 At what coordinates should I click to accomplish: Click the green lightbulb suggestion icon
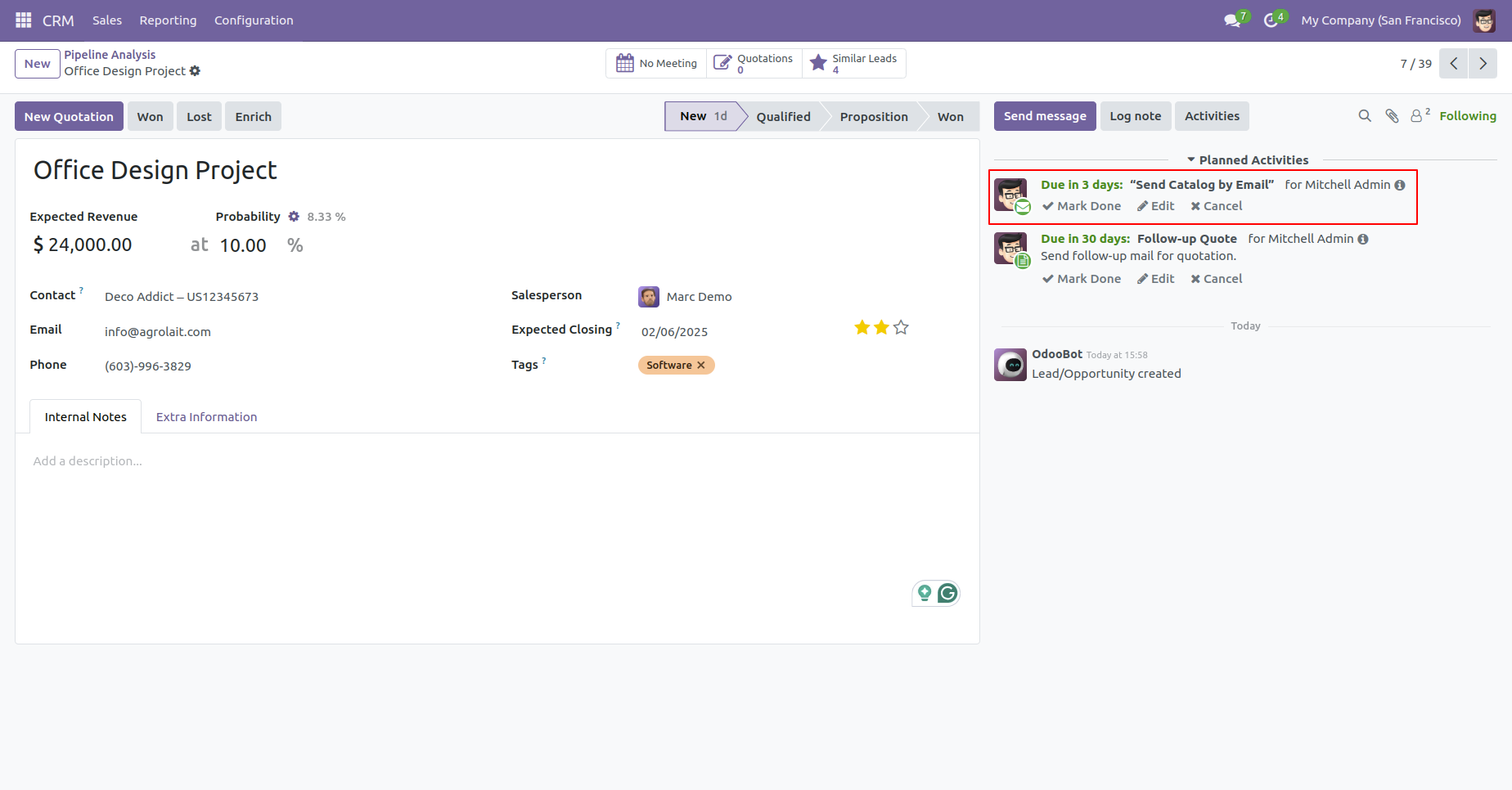click(x=925, y=593)
